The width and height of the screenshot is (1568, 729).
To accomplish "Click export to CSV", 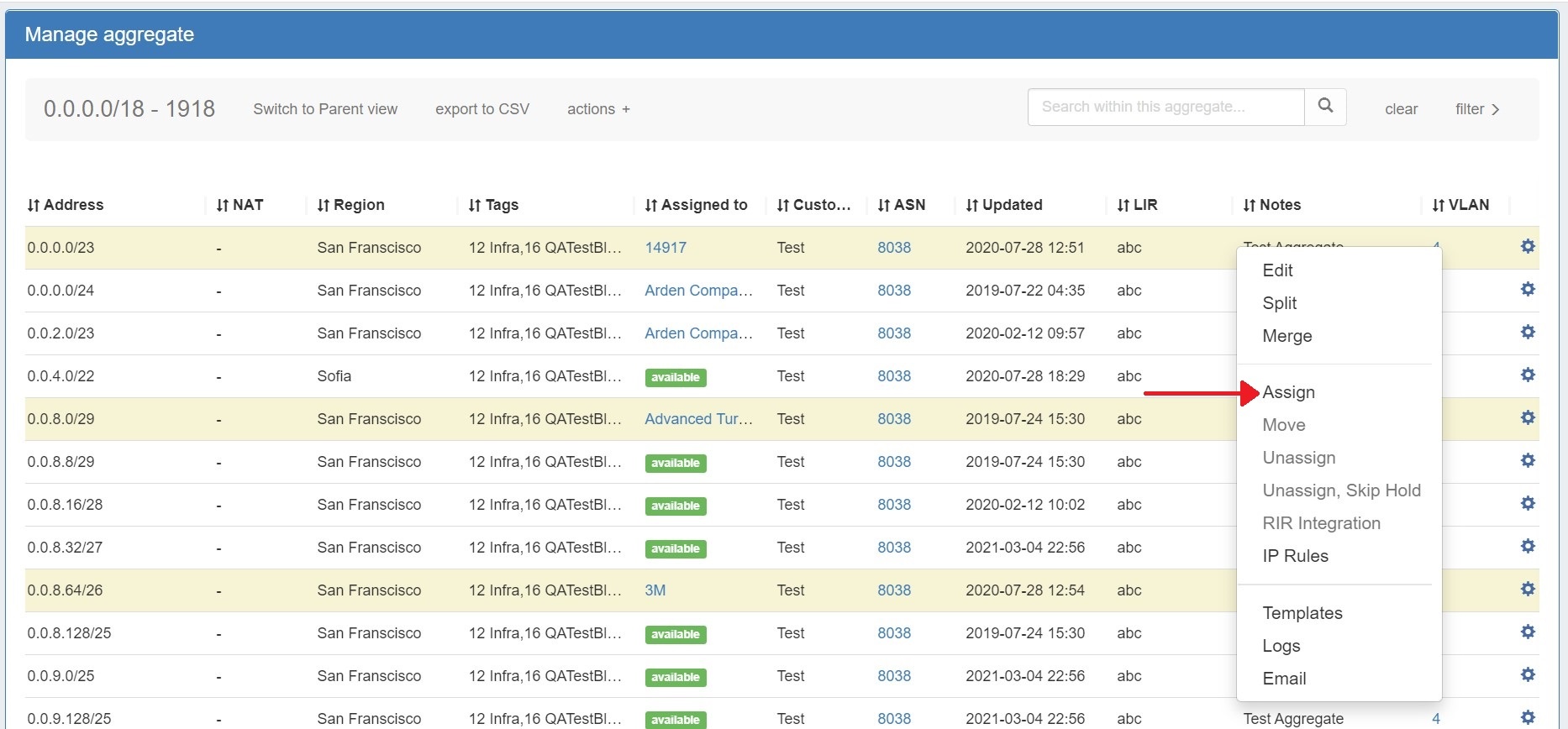I will tap(482, 109).
